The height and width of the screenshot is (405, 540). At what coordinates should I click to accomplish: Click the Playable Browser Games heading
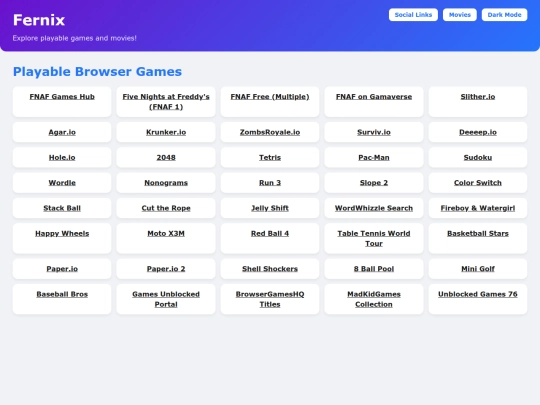(97, 72)
